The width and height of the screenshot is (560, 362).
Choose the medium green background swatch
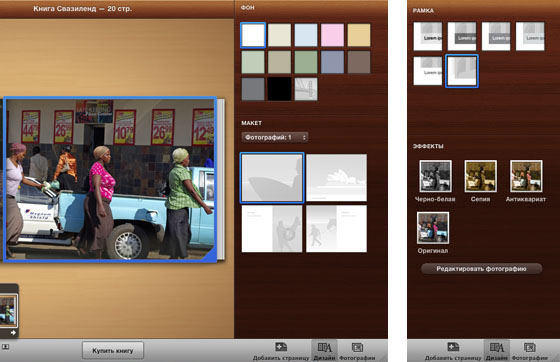tap(306, 62)
